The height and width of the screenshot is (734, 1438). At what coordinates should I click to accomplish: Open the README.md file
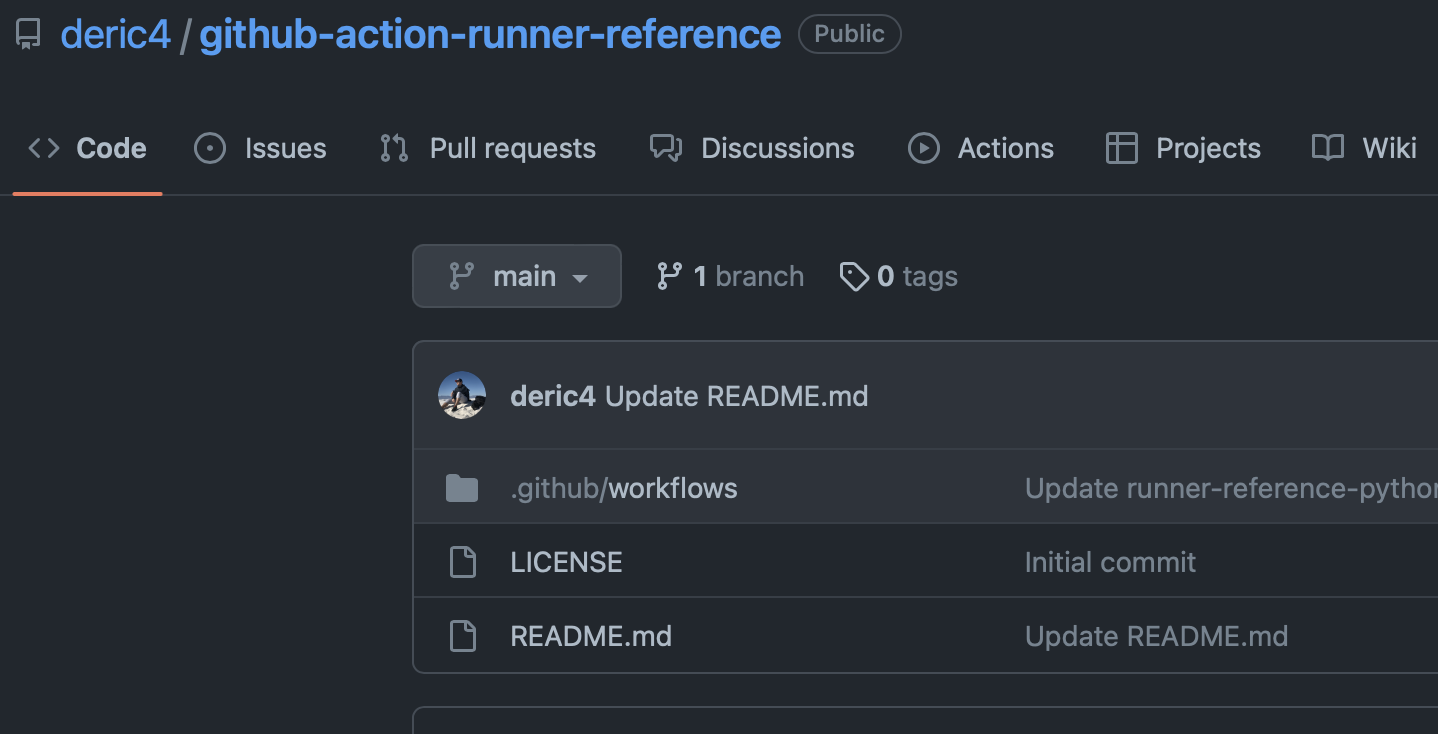[591, 636]
